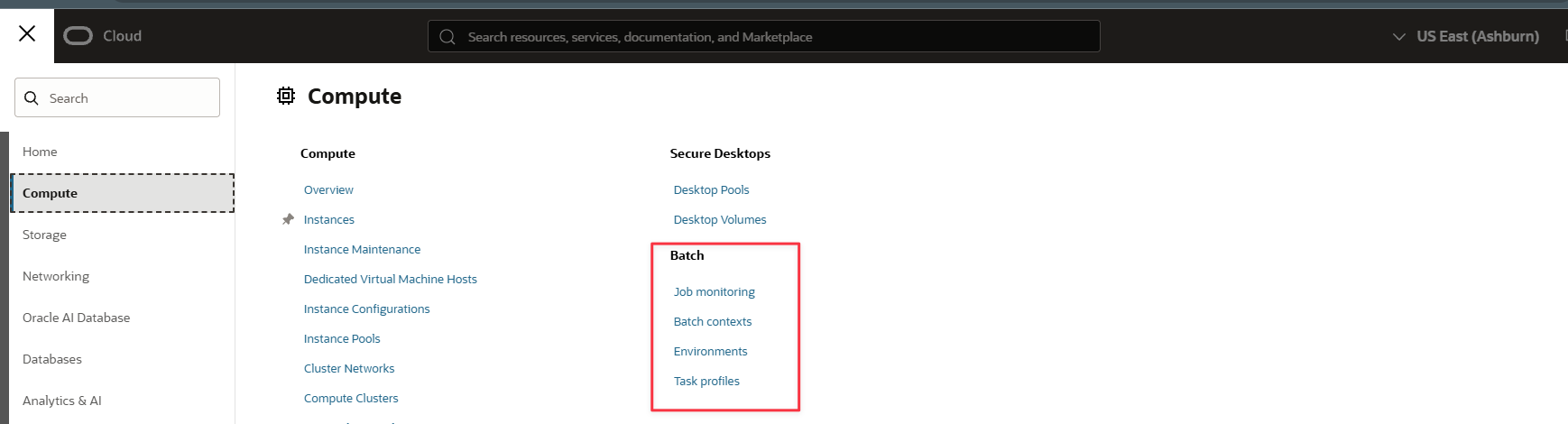1568x424 pixels.
Task: Open the Compute Overview link
Action: [x=328, y=189]
